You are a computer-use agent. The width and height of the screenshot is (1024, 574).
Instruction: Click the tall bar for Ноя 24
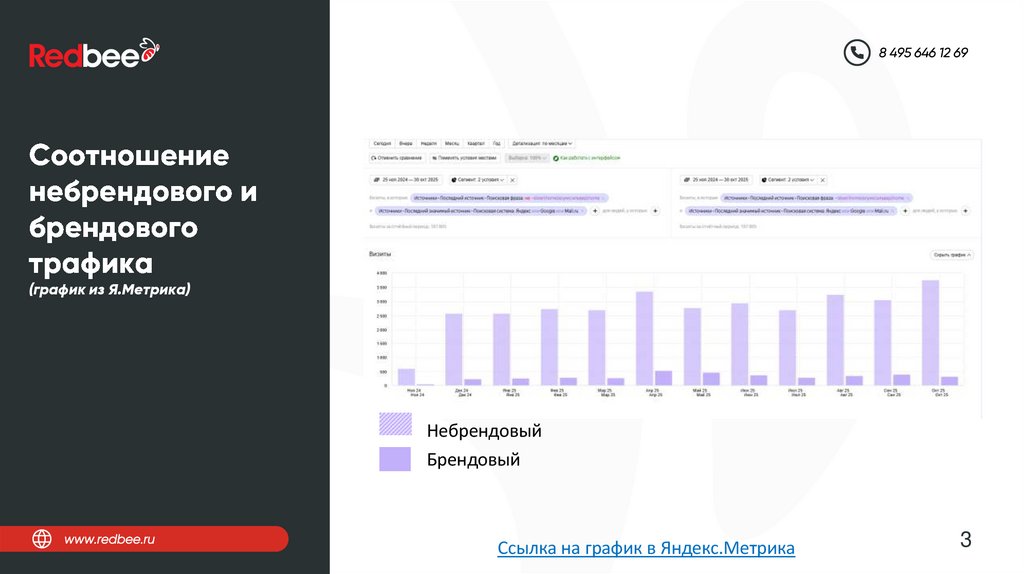coord(406,377)
